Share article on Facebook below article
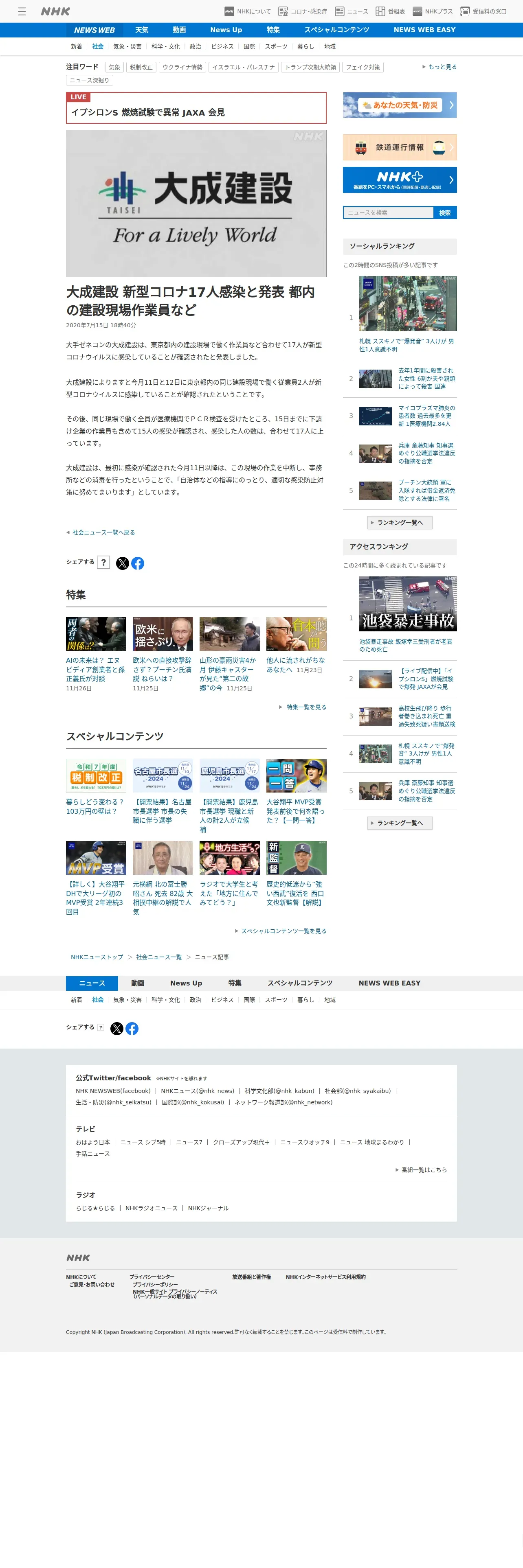The width and height of the screenshot is (523, 1568). point(138,563)
